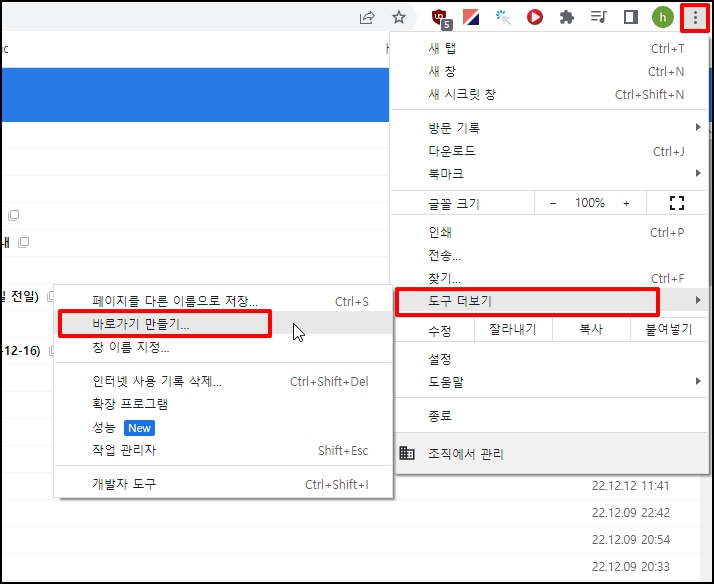Click the 100% zoom level value

pyautogui.click(x=590, y=203)
